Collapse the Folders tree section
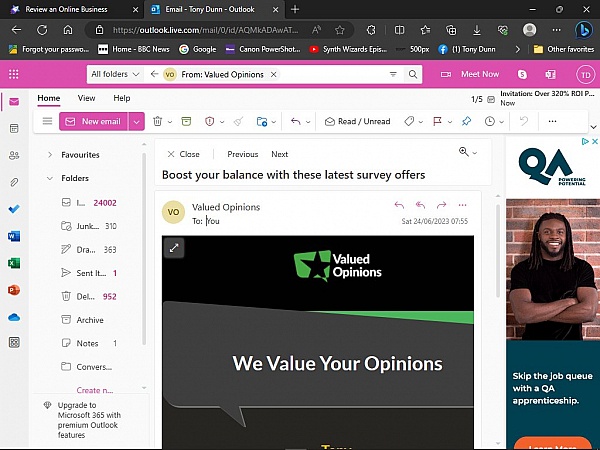The width and height of the screenshot is (600, 450). point(50,178)
